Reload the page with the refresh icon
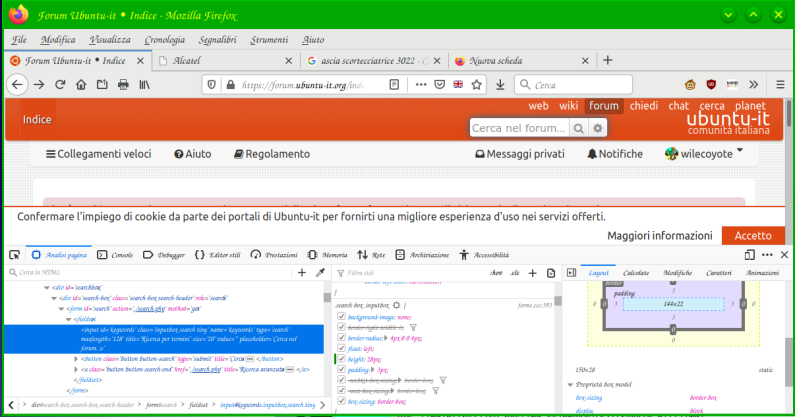The width and height of the screenshot is (795, 417). [60, 85]
